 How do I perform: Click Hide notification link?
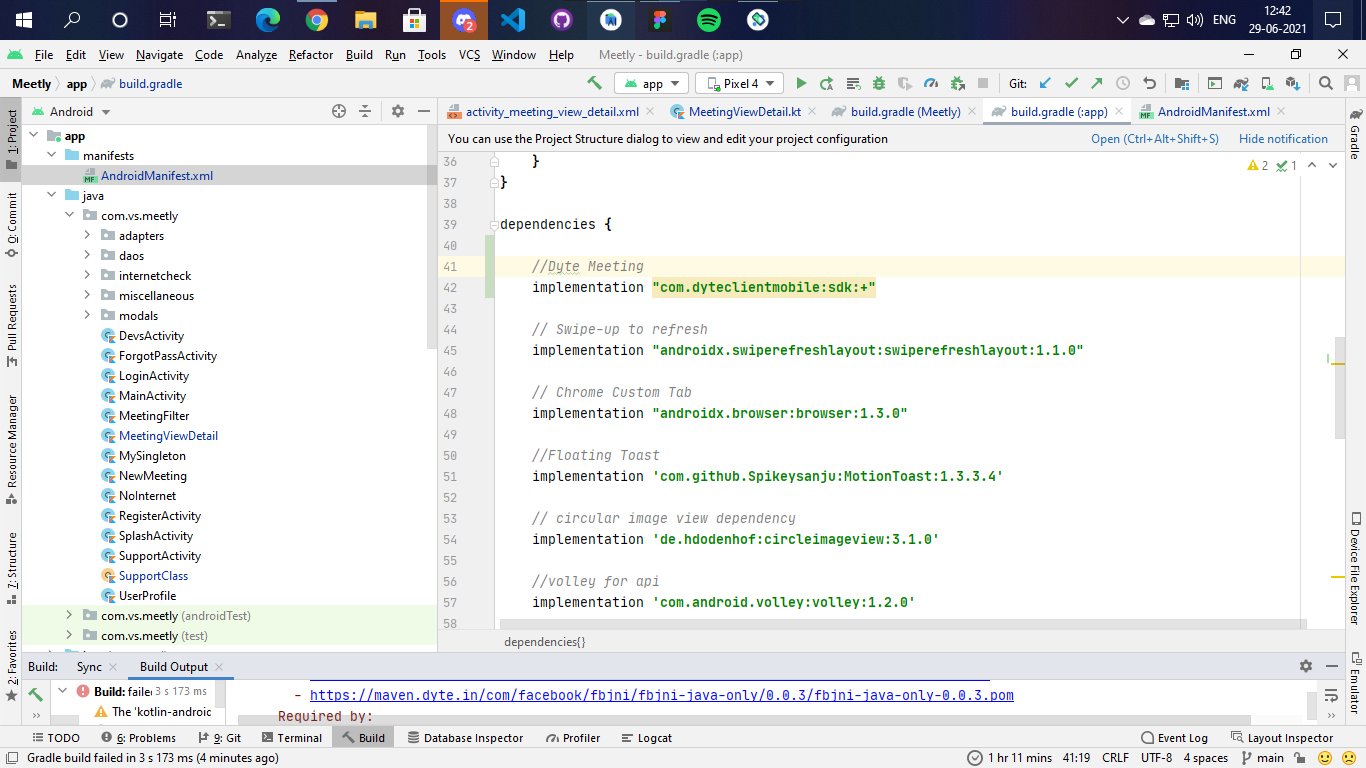(x=1283, y=139)
